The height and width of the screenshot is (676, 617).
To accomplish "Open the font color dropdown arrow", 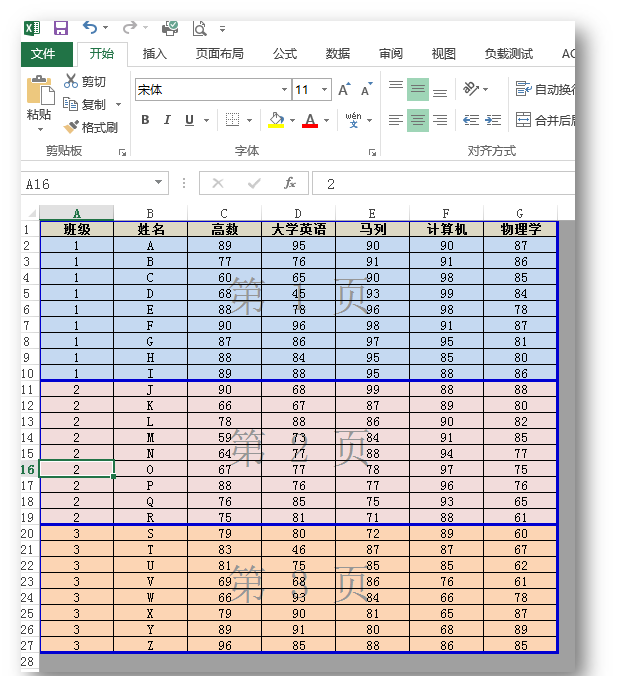I will click(x=326, y=120).
